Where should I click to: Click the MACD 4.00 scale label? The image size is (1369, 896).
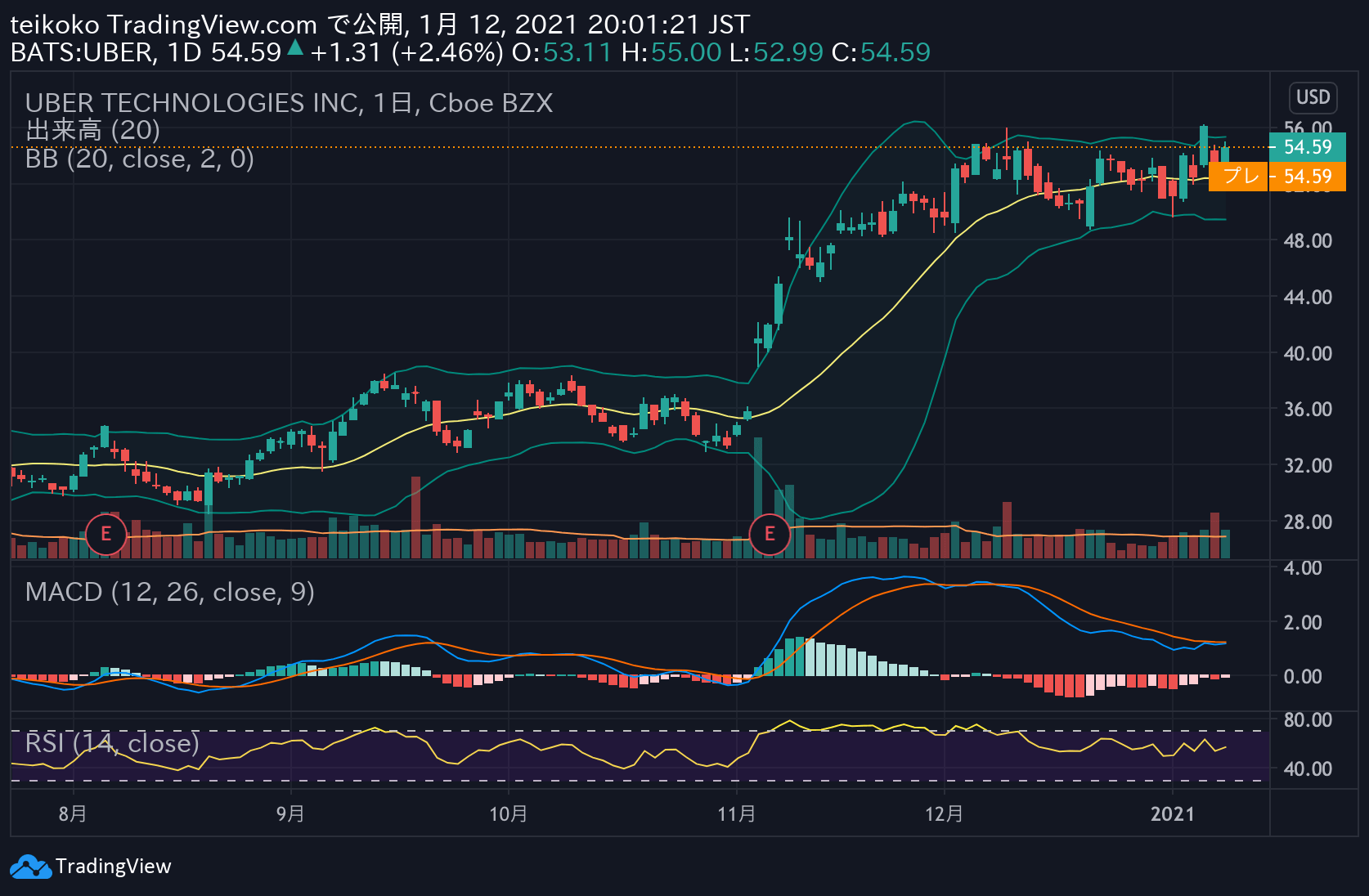[1302, 568]
